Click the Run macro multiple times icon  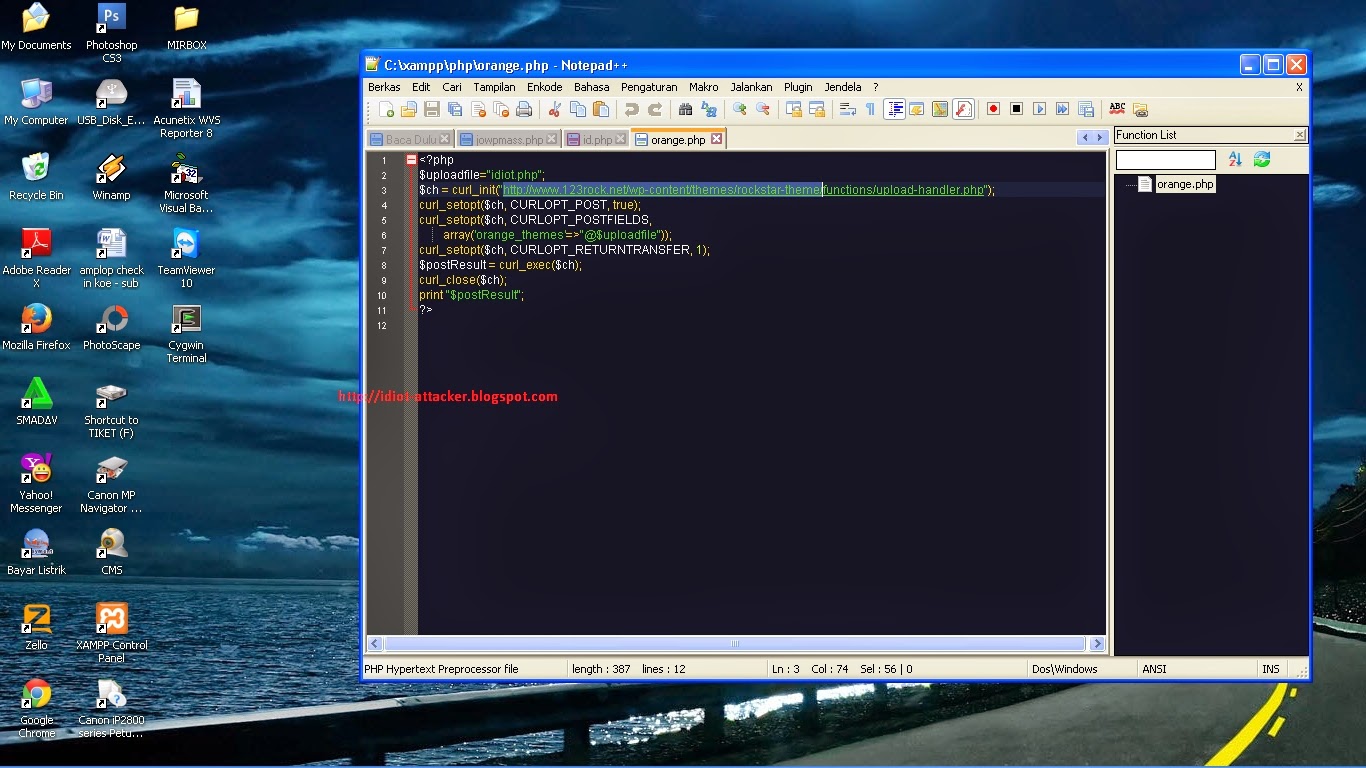click(1062, 109)
